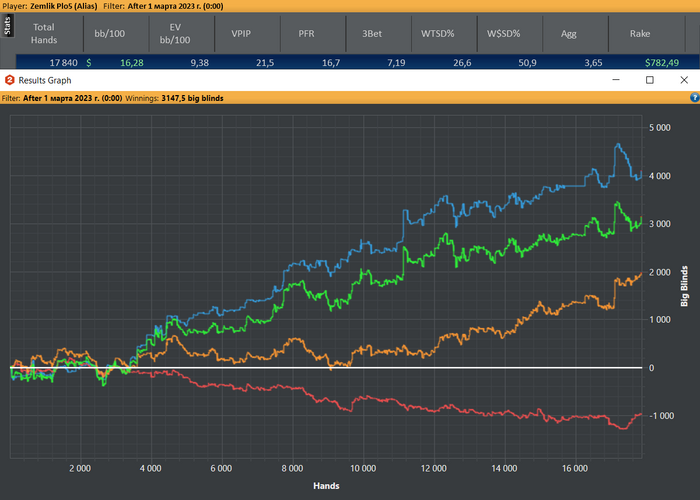Select the 21,5 VPIP value

click(x=265, y=62)
